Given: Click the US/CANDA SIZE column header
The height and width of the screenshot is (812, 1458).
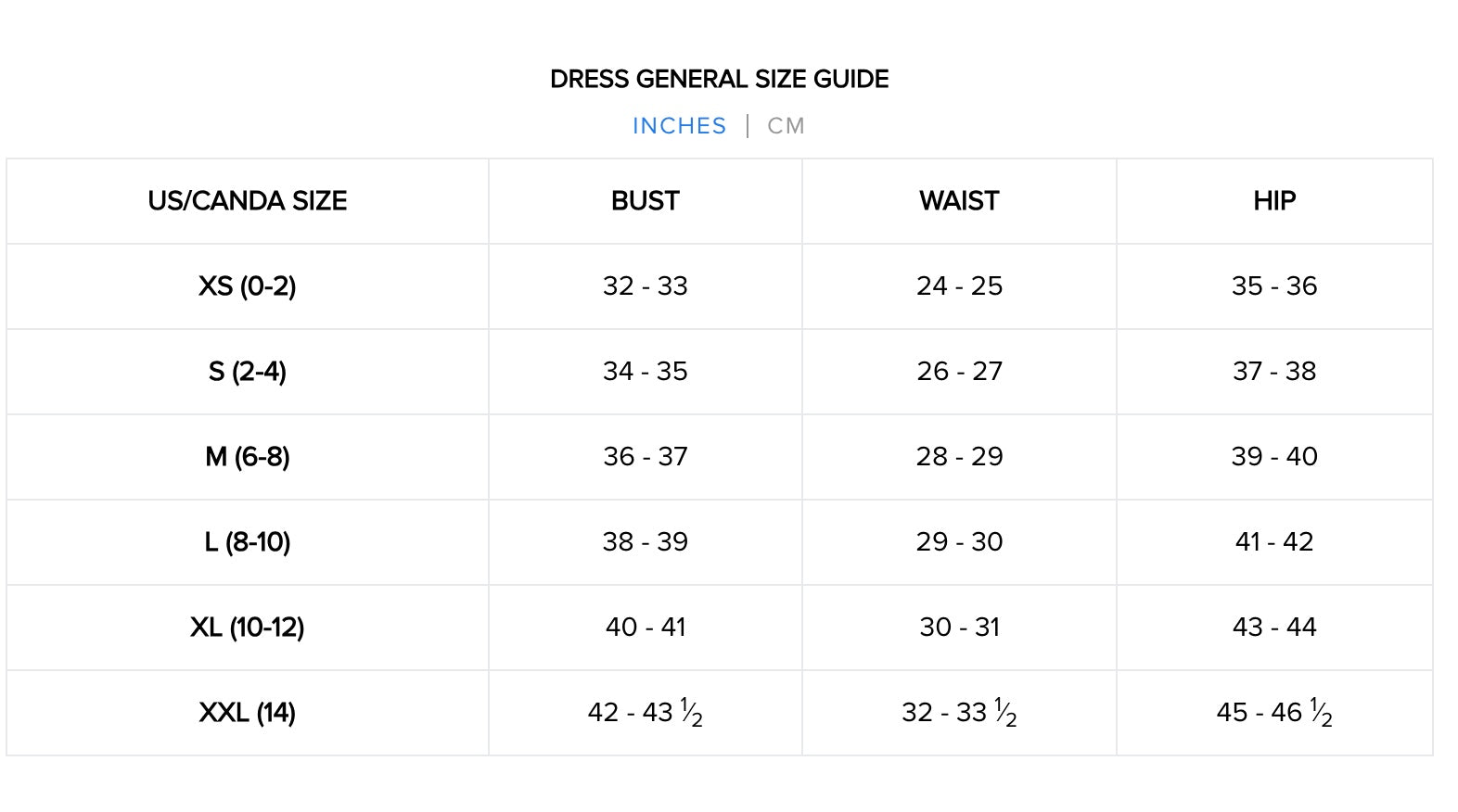Looking at the screenshot, I should point(248,201).
